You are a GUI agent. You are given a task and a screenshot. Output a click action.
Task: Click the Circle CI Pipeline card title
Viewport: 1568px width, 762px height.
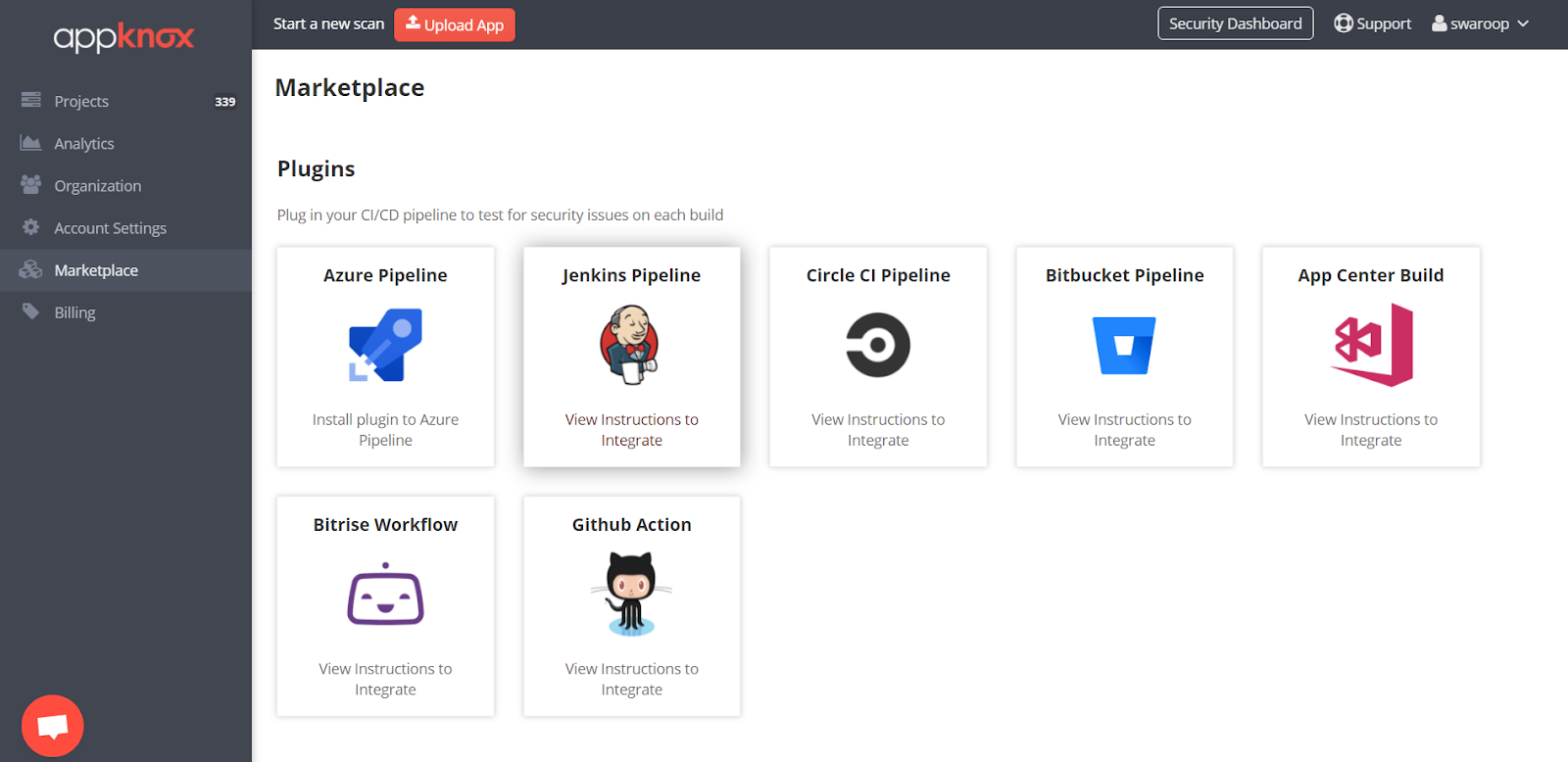click(878, 275)
